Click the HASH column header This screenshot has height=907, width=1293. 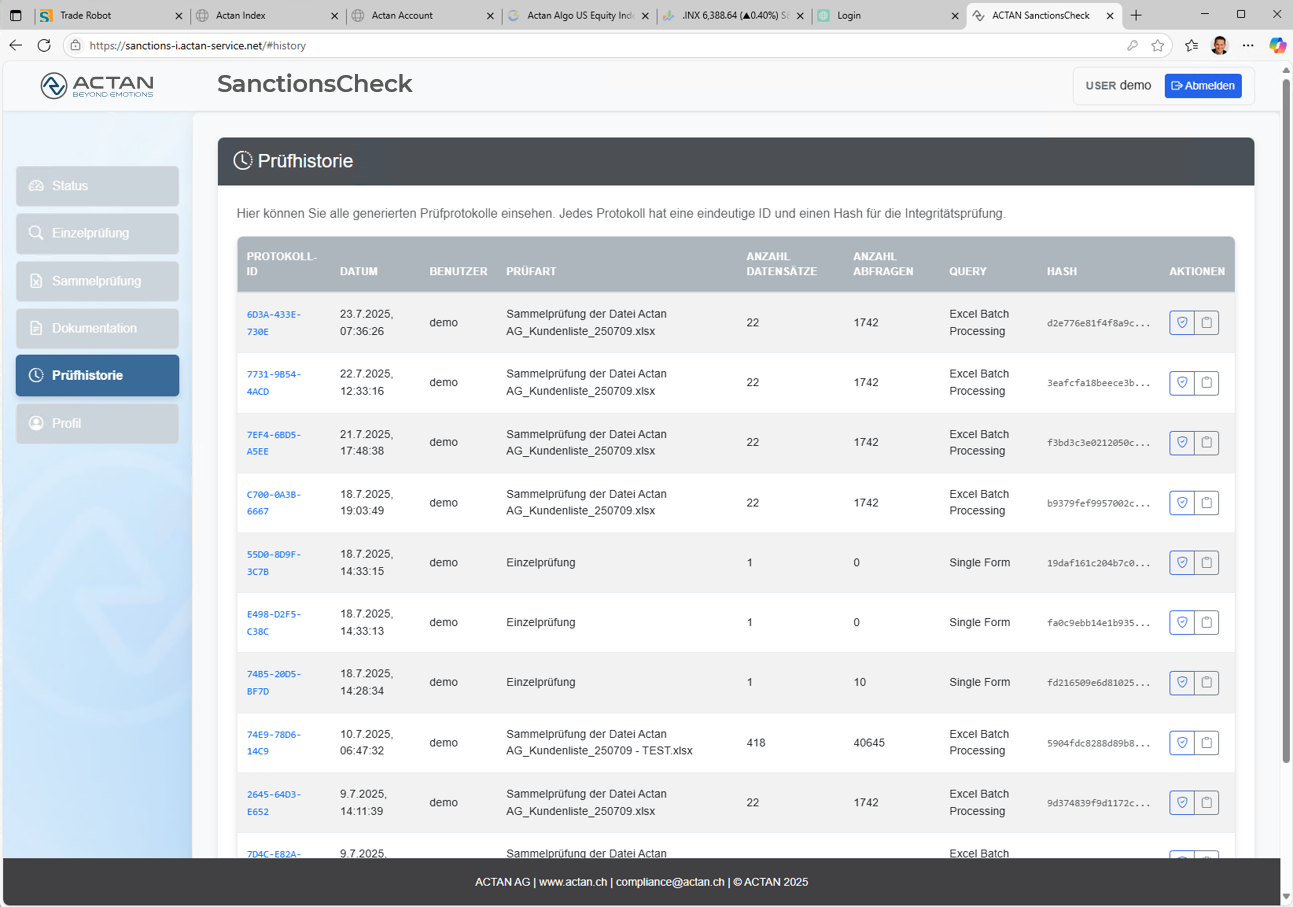[1062, 272]
